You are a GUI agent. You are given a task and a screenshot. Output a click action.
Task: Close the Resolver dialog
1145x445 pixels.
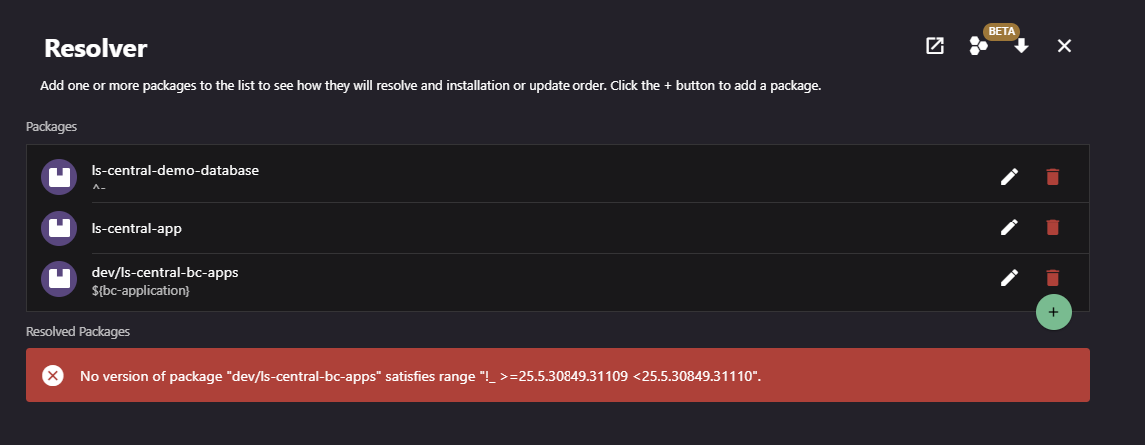tap(1064, 46)
